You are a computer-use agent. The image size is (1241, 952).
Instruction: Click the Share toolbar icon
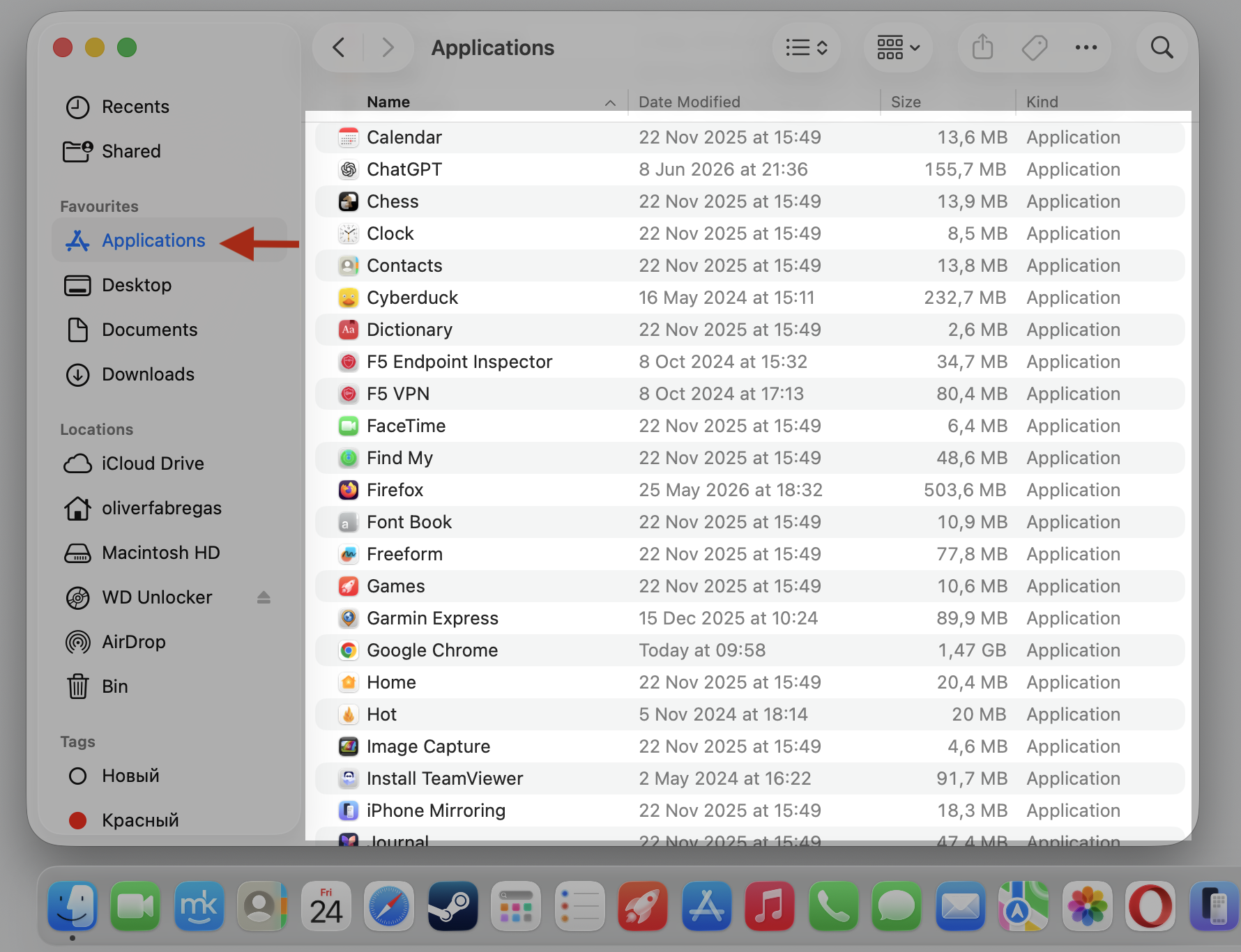pos(982,47)
